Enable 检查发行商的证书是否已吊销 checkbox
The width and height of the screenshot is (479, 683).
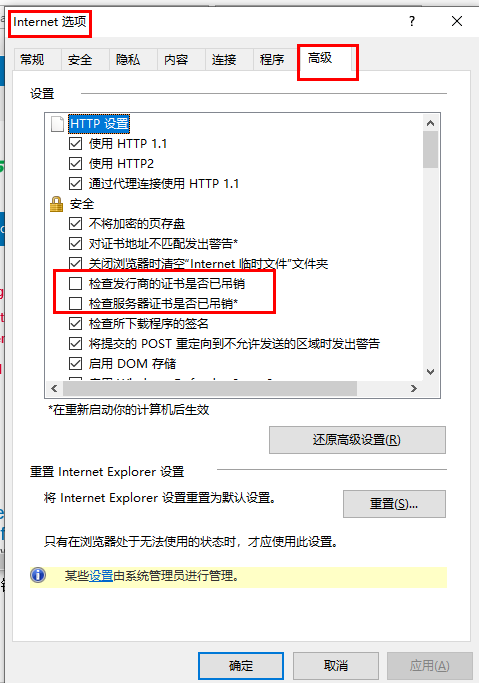(75, 284)
